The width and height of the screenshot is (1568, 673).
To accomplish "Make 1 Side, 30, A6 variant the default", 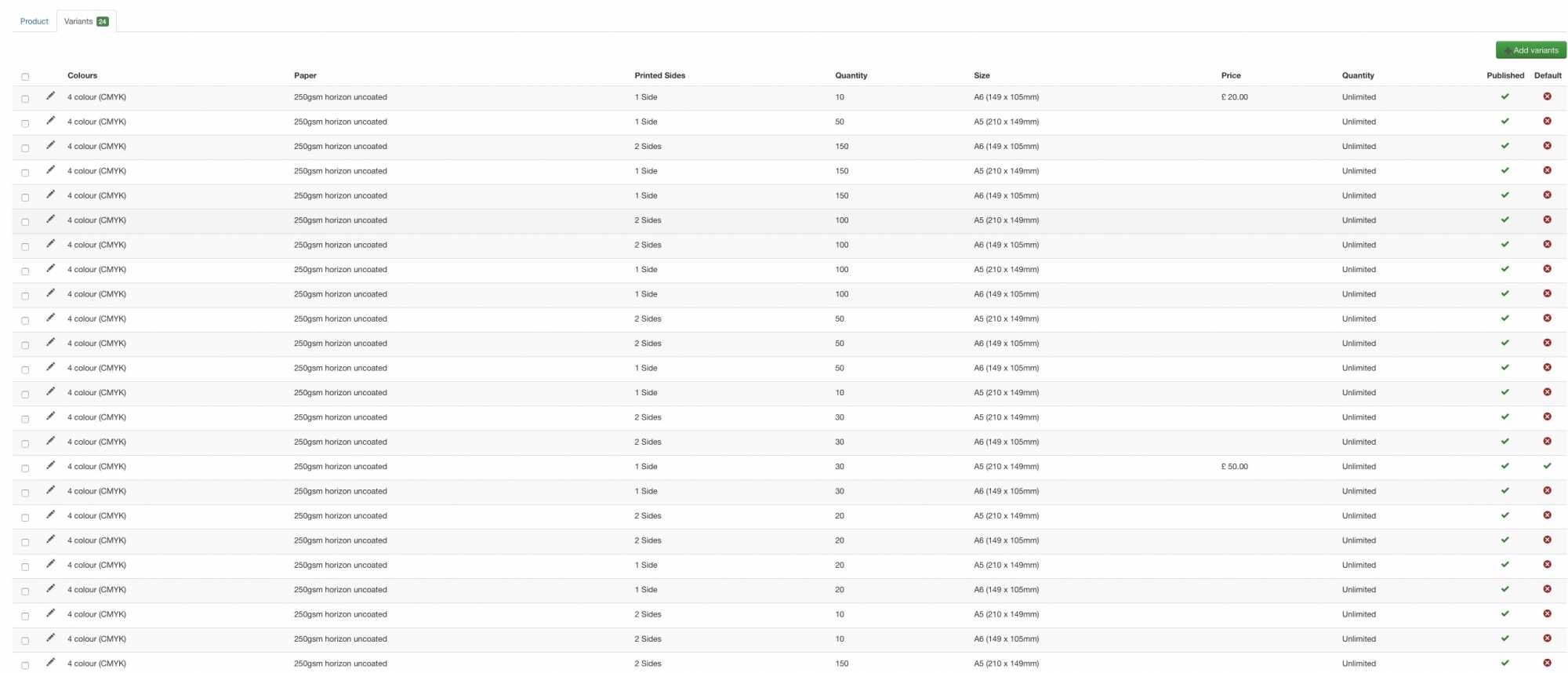I will click(1547, 490).
